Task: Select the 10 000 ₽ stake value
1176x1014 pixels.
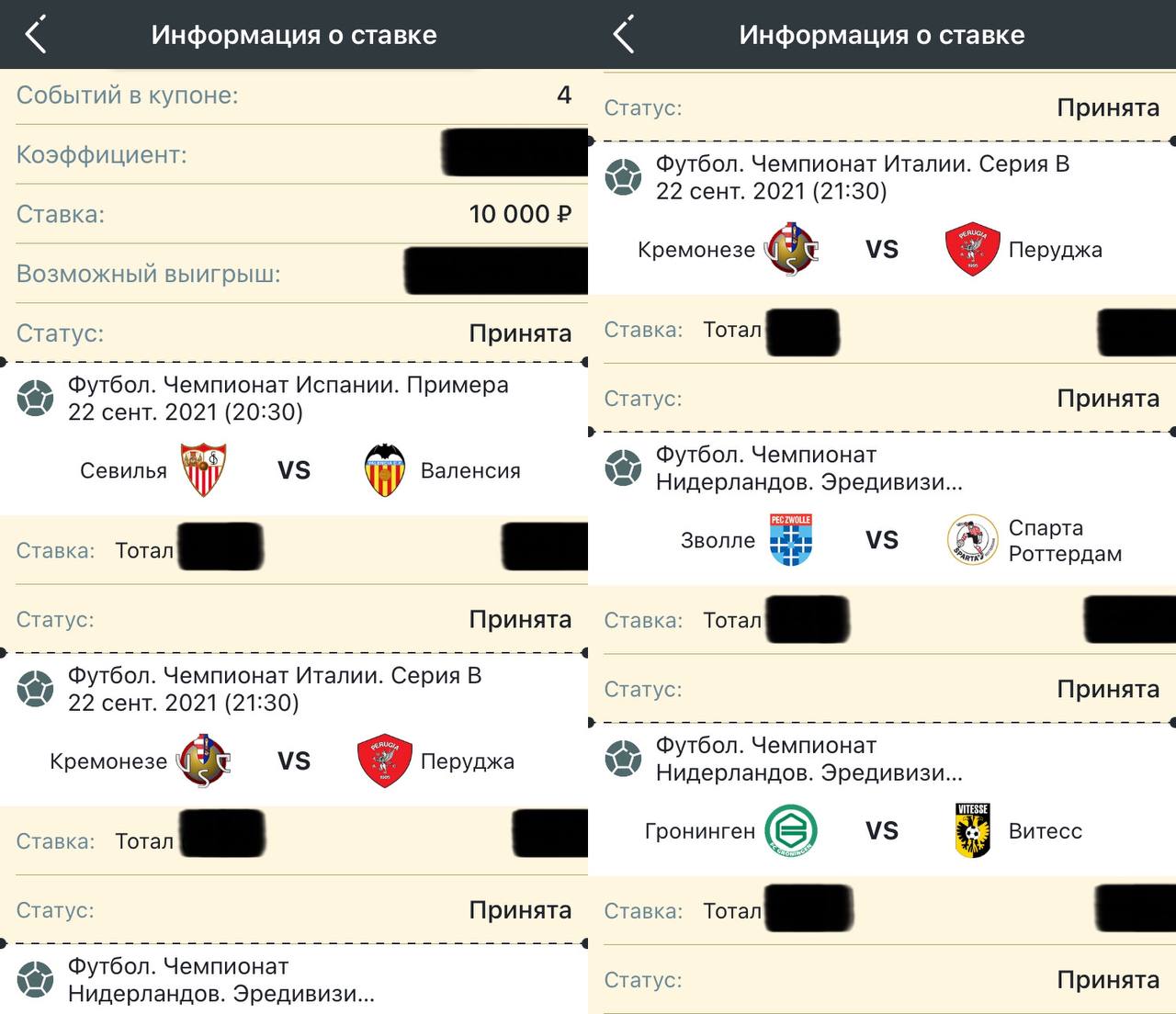Action: 520,213
